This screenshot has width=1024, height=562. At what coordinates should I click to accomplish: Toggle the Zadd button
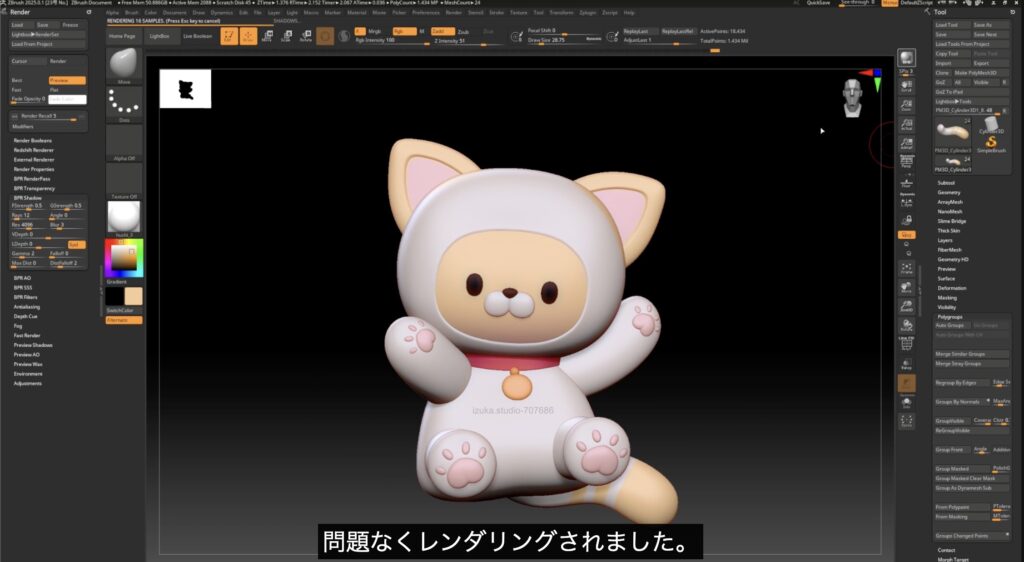tap(442, 31)
